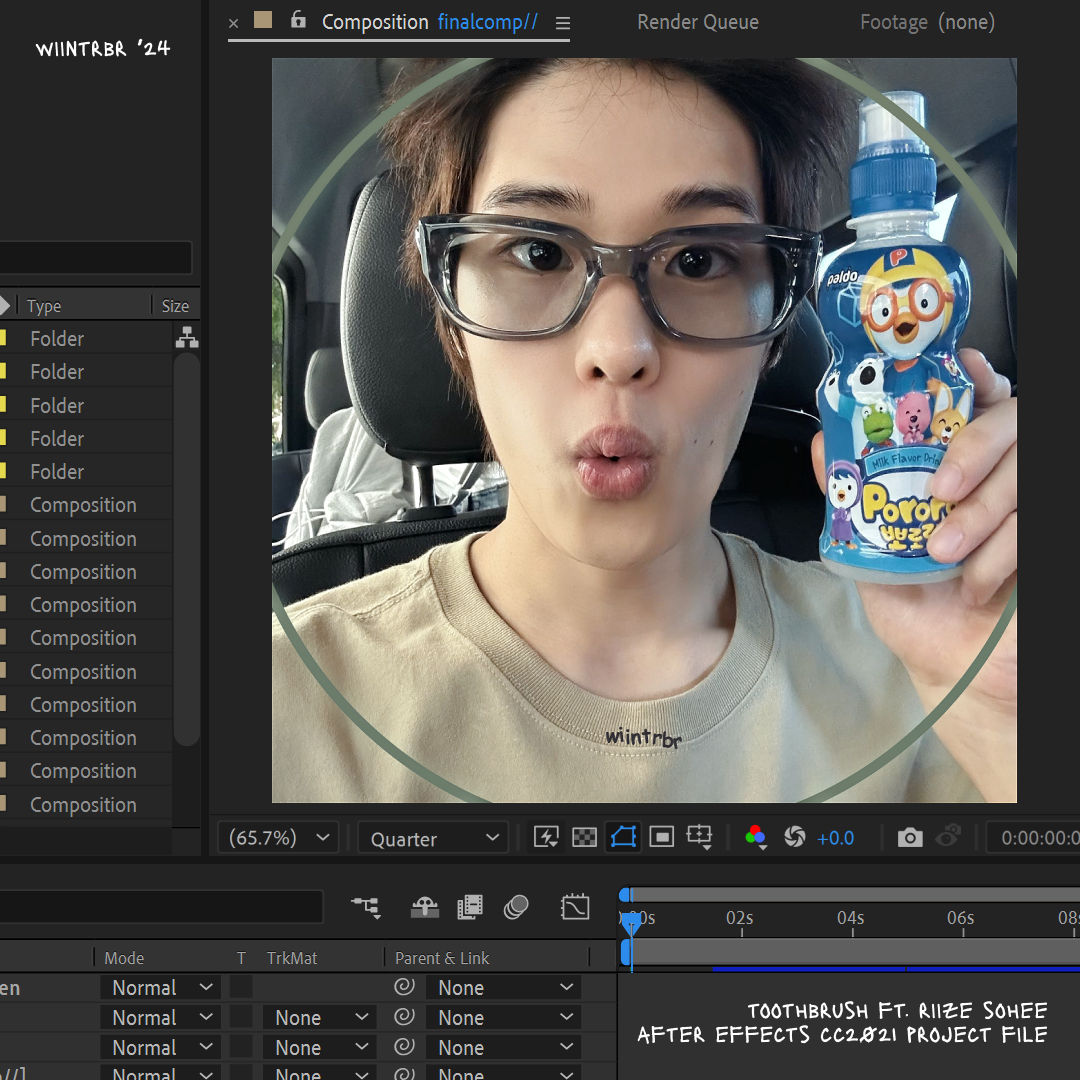1080x1080 pixels.
Task: Click the Show Snapshot icon
Action: click(x=948, y=836)
